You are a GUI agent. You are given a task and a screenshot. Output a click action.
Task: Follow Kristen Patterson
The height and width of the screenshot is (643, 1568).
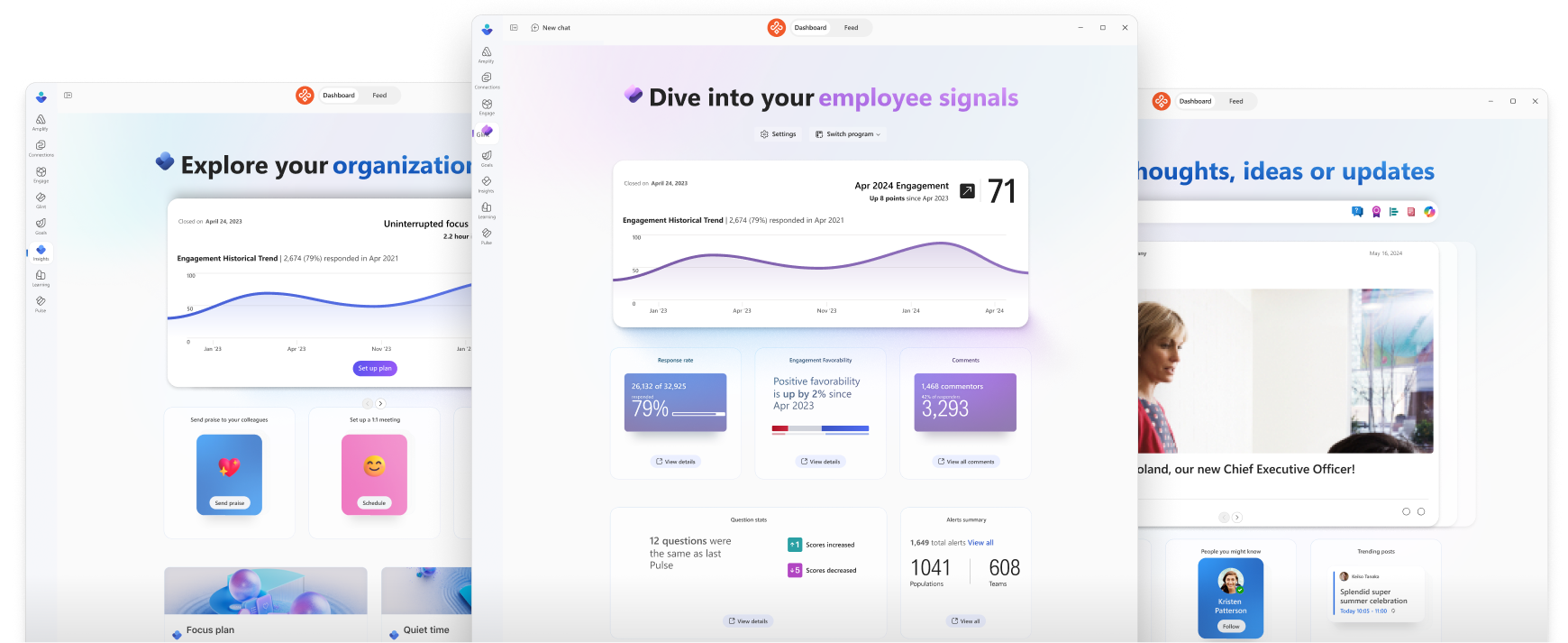point(1231,626)
